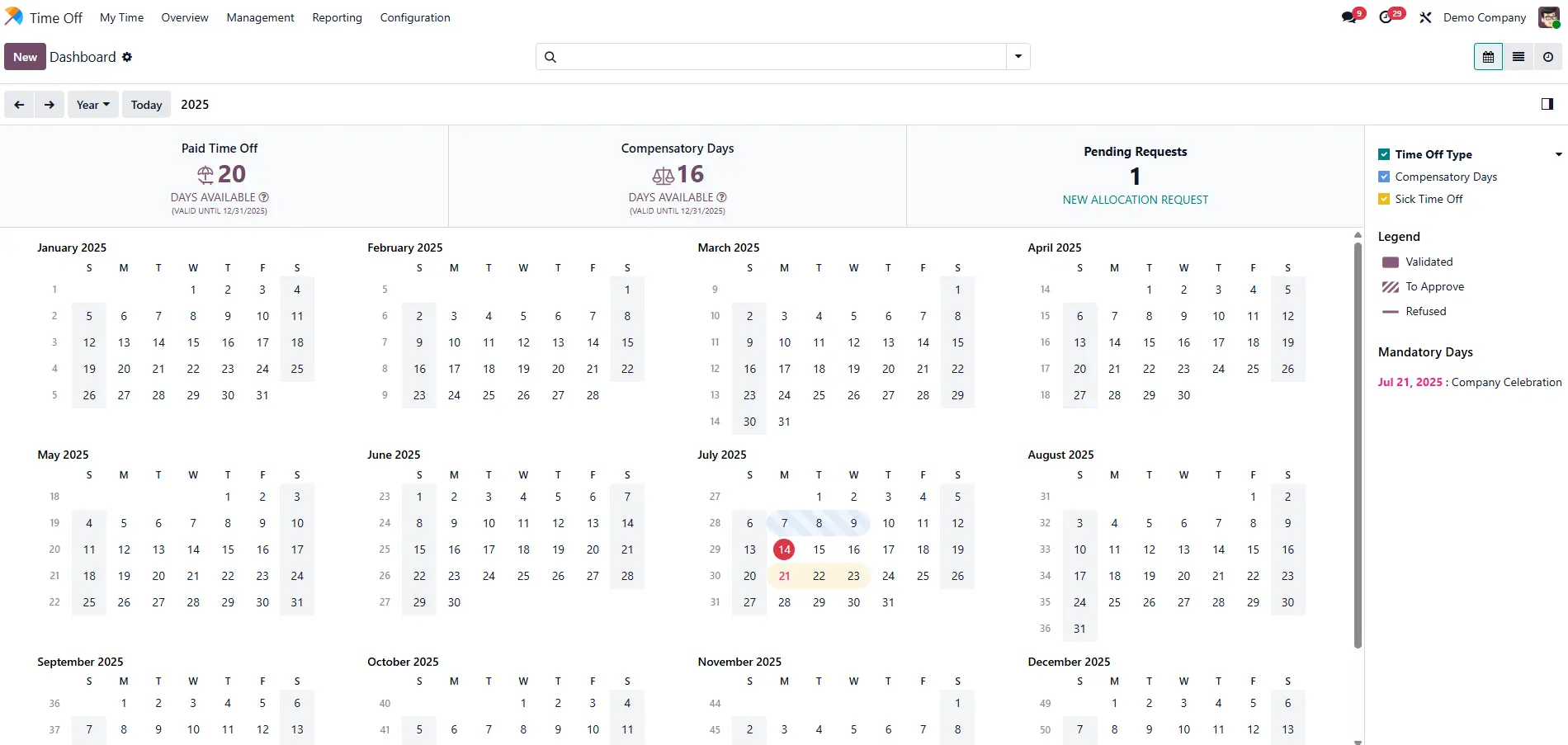Click the Refused legend swatch

1391,312
